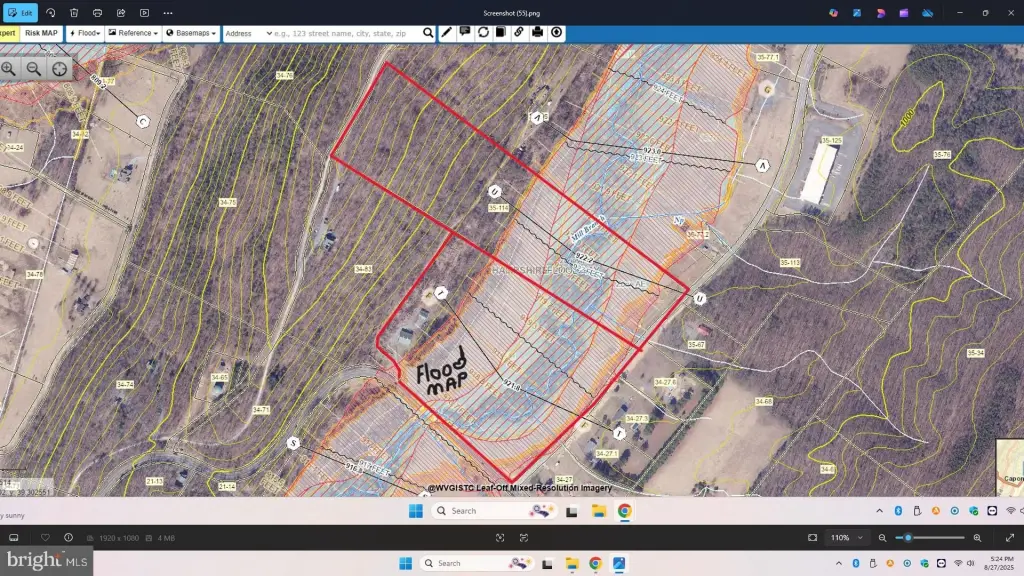Image resolution: width=1024 pixels, height=576 pixels.
Task: Open the Basemaps dropdown
Action: [191, 33]
